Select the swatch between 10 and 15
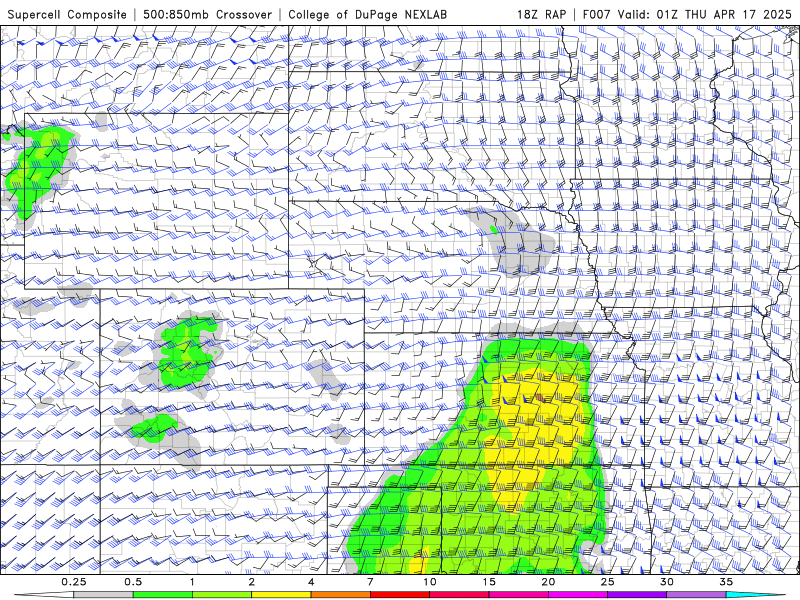Viewport: 800px width, 600px height. pos(459,595)
